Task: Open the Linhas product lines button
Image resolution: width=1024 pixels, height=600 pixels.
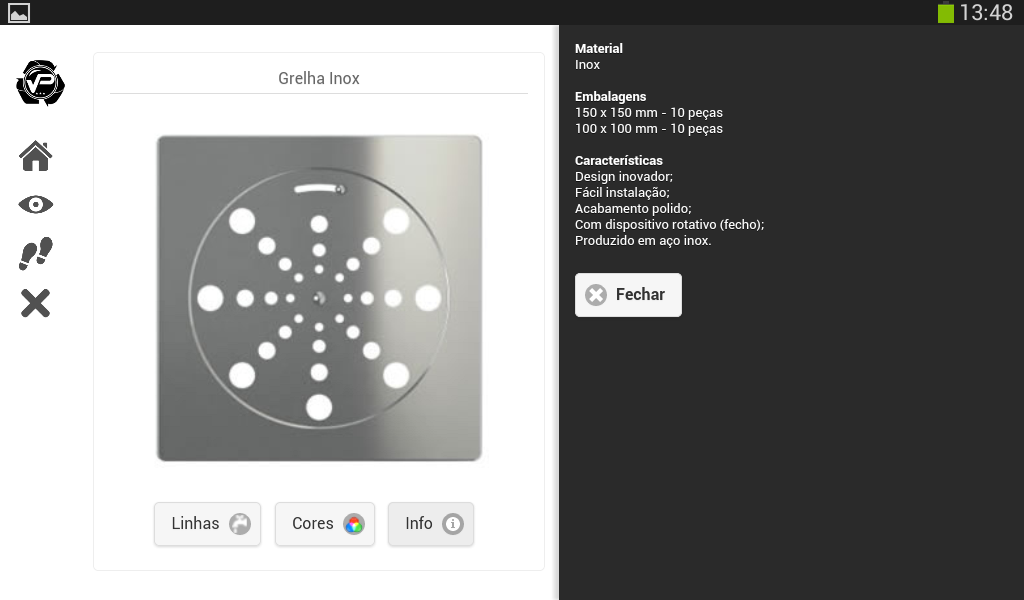Action: point(207,524)
